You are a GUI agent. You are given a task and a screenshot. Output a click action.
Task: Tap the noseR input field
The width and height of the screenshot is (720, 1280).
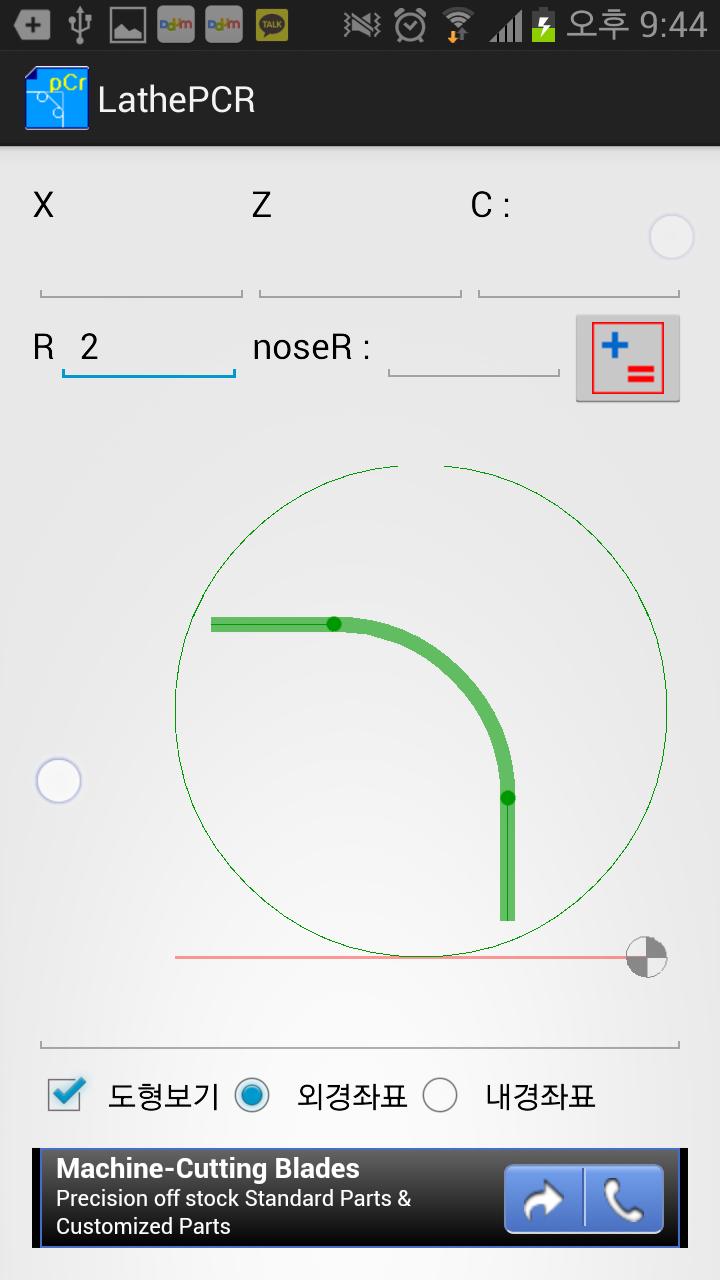point(473,350)
